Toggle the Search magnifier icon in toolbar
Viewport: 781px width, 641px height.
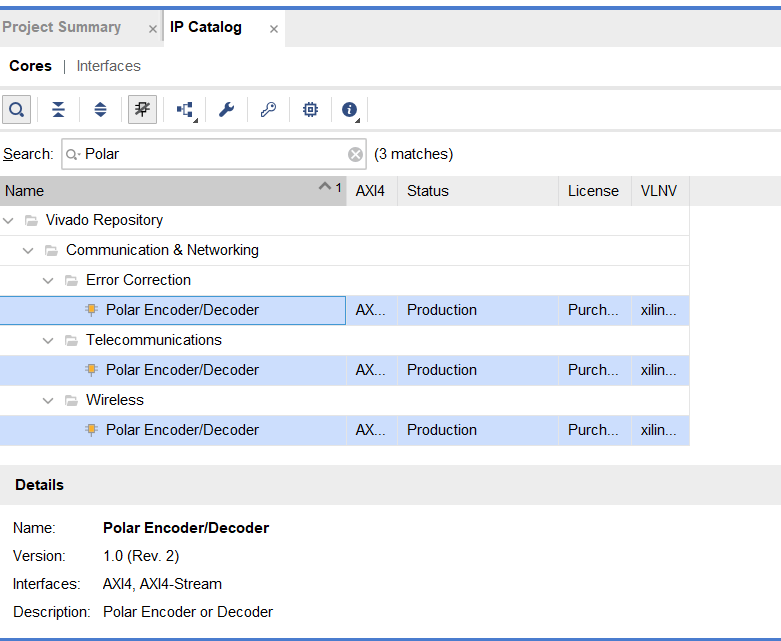point(16,110)
